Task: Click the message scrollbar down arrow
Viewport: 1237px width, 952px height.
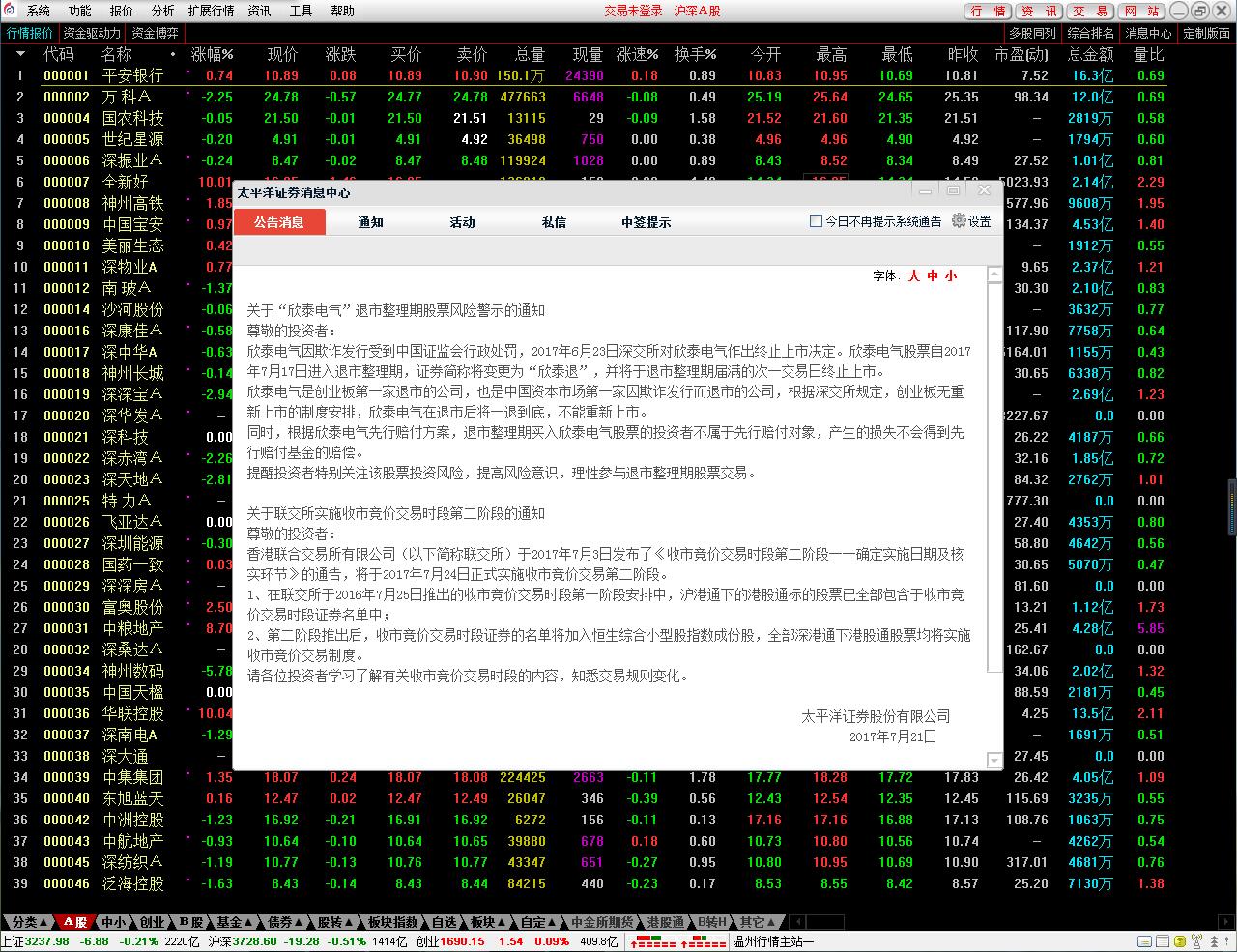Action: pos(994,760)
